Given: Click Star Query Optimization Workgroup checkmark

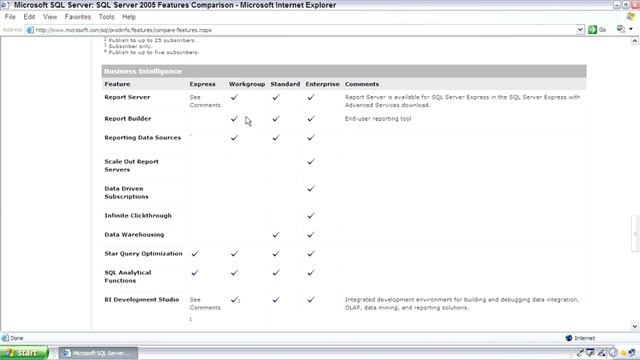Looking at the screenshot, I should [234, 253].
